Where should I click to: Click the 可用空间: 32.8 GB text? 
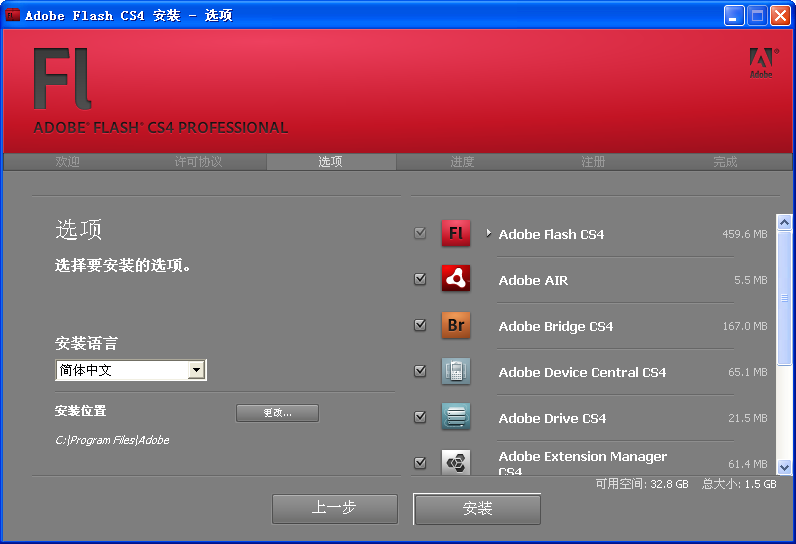click(x=642, y=484)
